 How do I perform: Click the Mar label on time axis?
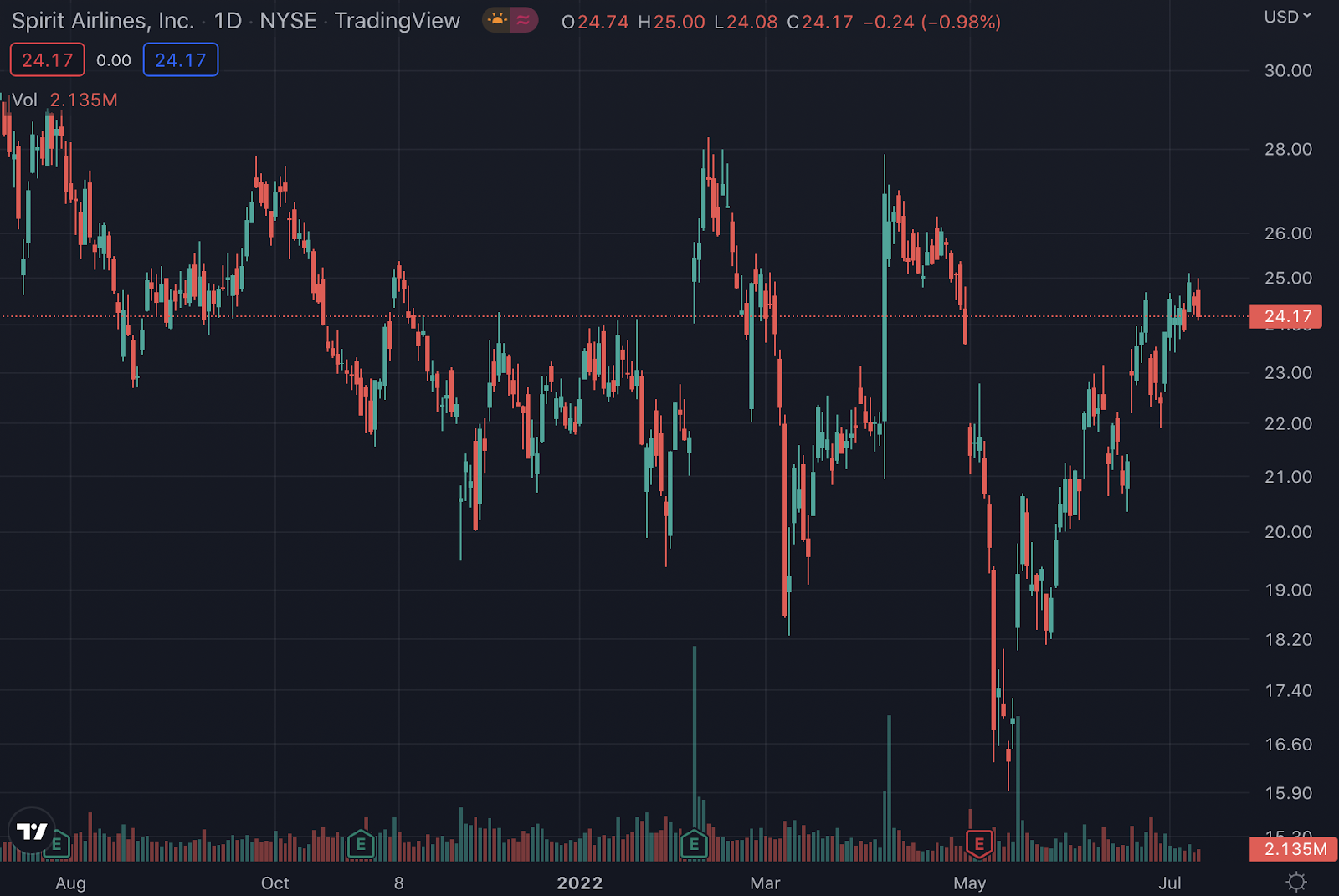pyautogui.click(x=765, y=883)
